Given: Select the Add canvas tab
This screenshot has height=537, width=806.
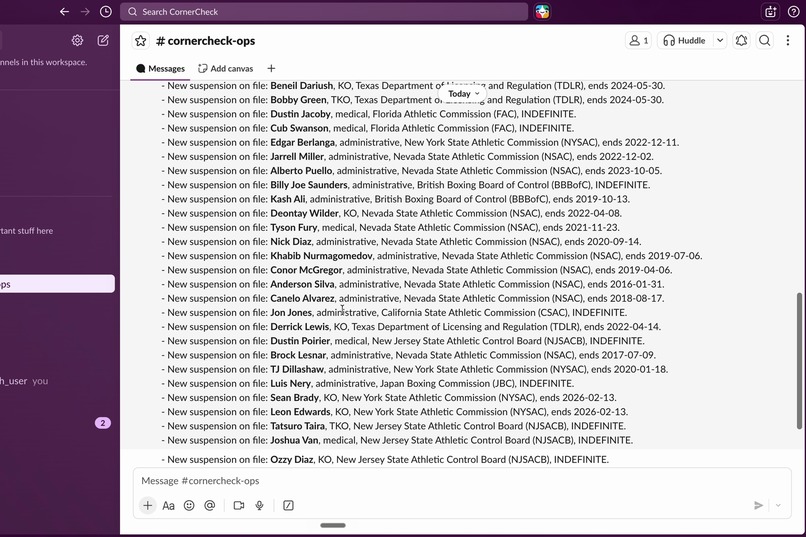Looking at the screenshot, I should pos(226,68).
